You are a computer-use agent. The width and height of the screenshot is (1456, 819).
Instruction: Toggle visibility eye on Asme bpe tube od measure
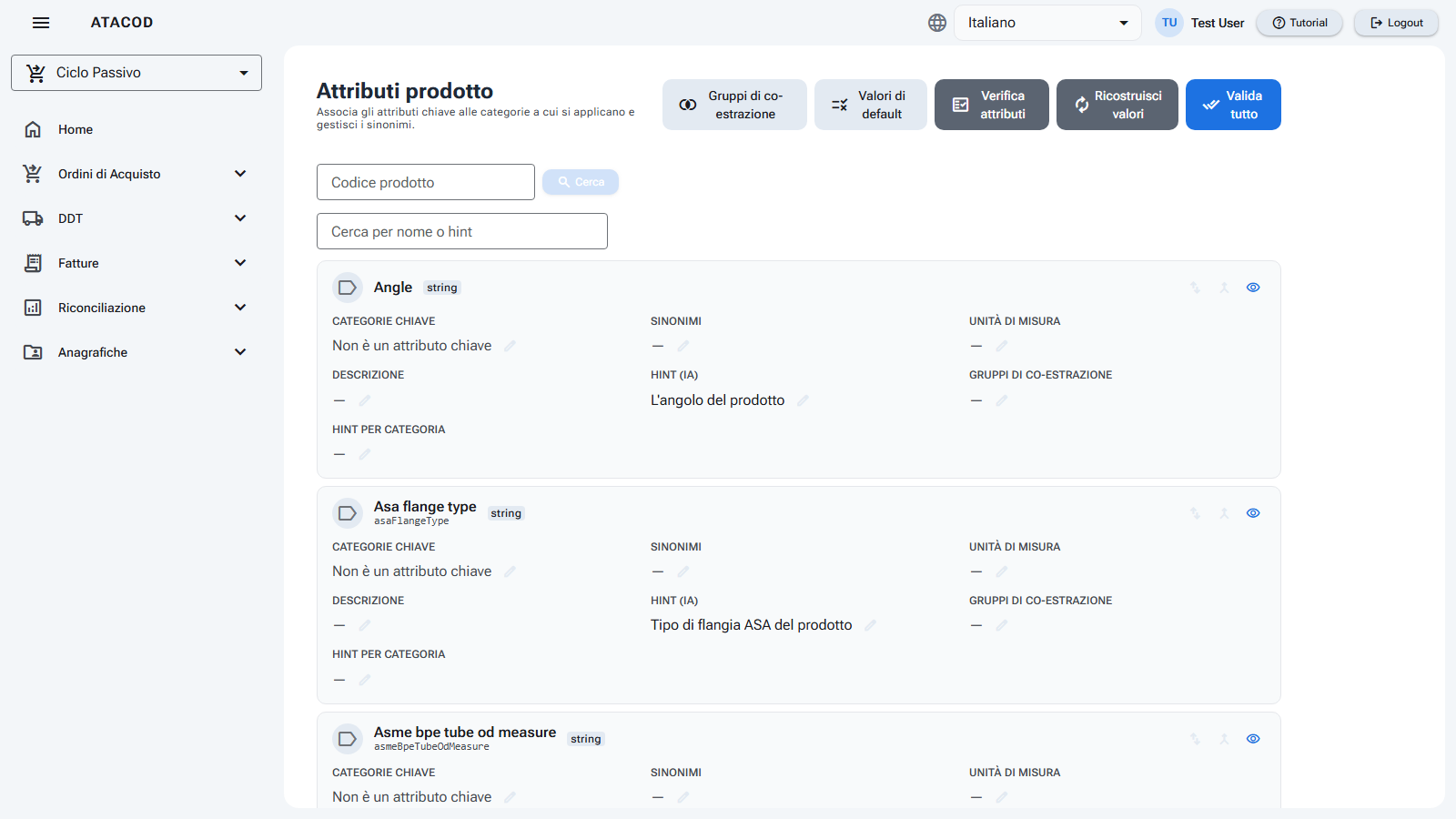(1253, 739)
